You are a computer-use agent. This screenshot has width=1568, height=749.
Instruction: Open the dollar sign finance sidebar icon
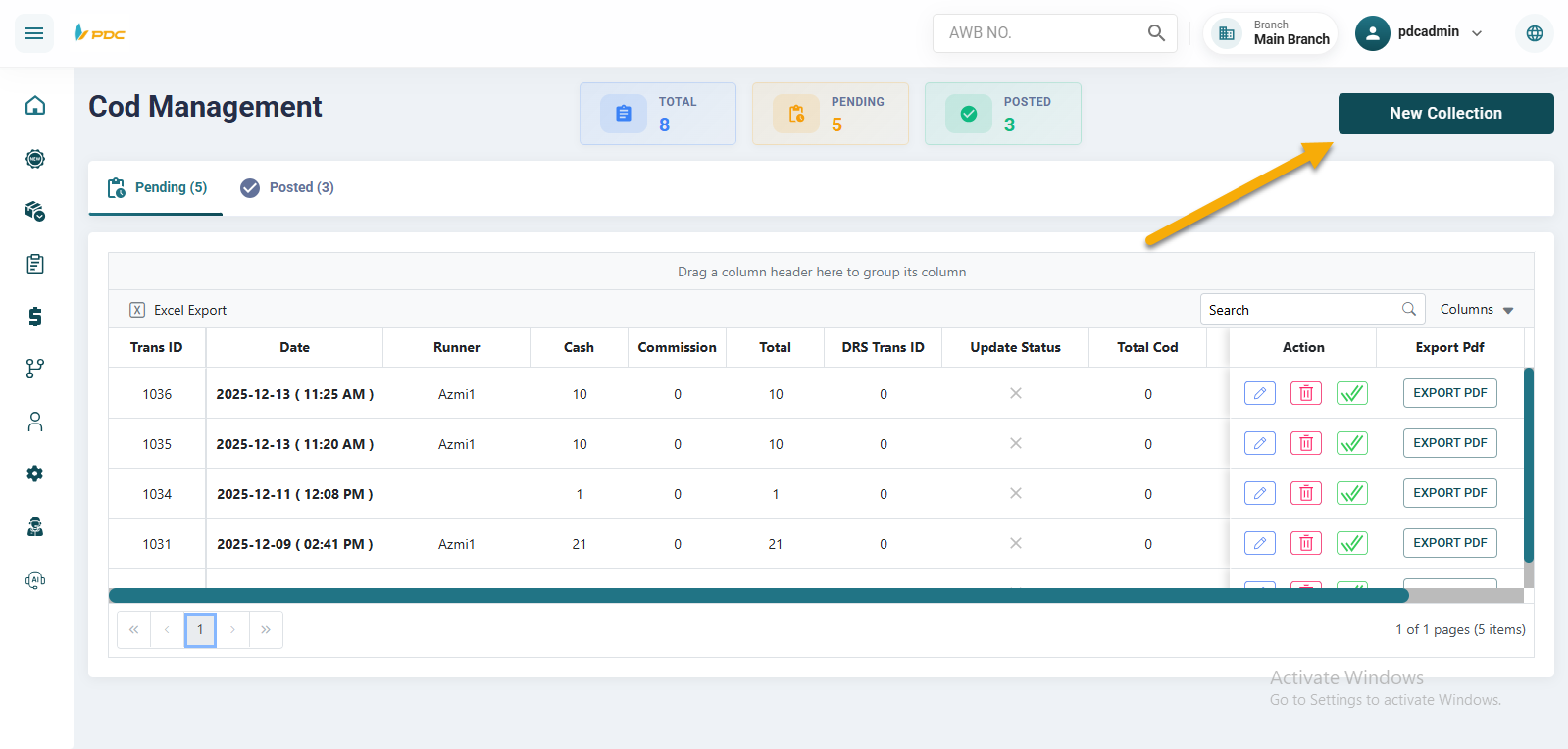(x=35, y=317)
